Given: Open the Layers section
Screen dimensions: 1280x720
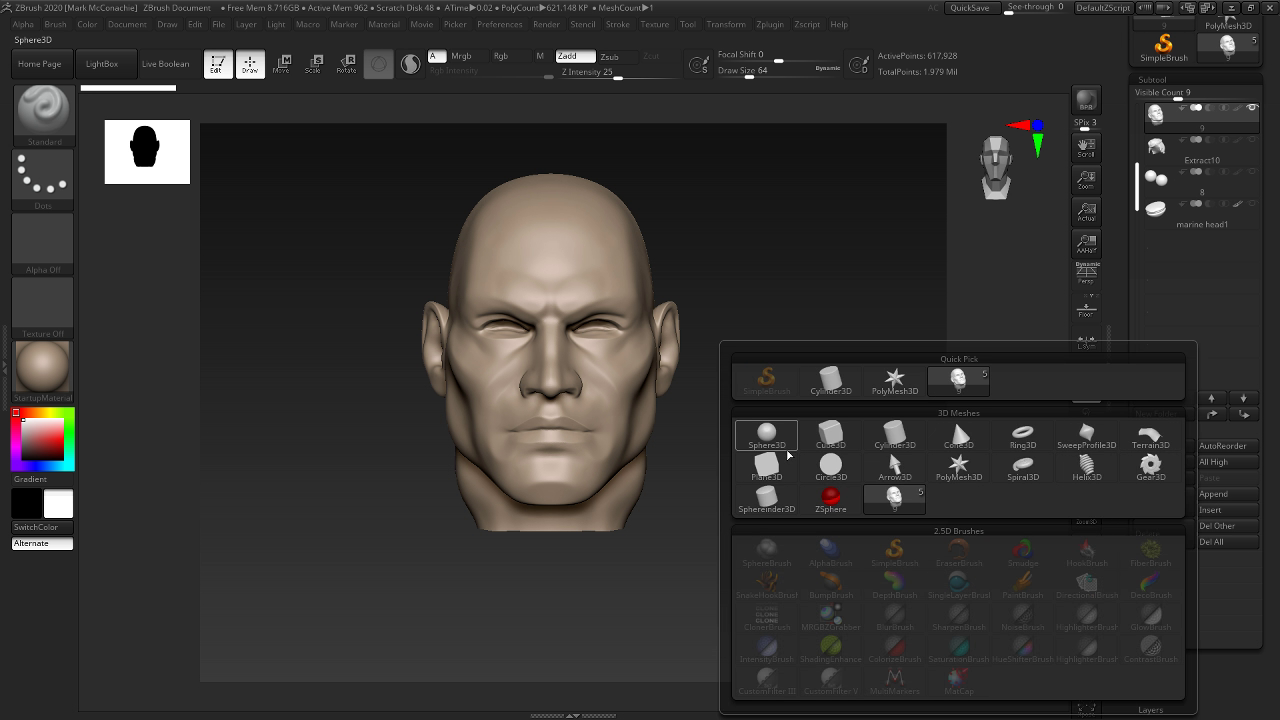Looking at the screenshot, I should point(1150,710).
